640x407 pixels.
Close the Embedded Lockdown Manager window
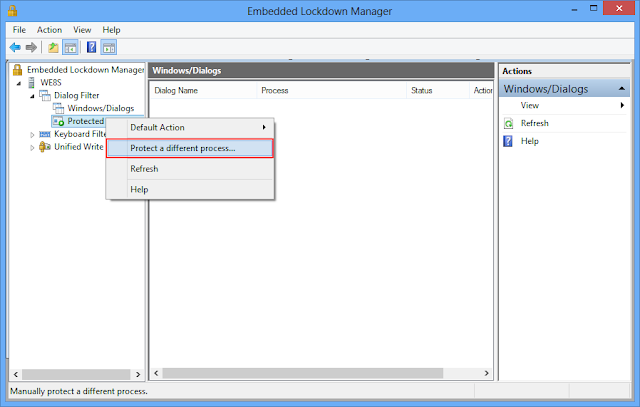point(619,9)
